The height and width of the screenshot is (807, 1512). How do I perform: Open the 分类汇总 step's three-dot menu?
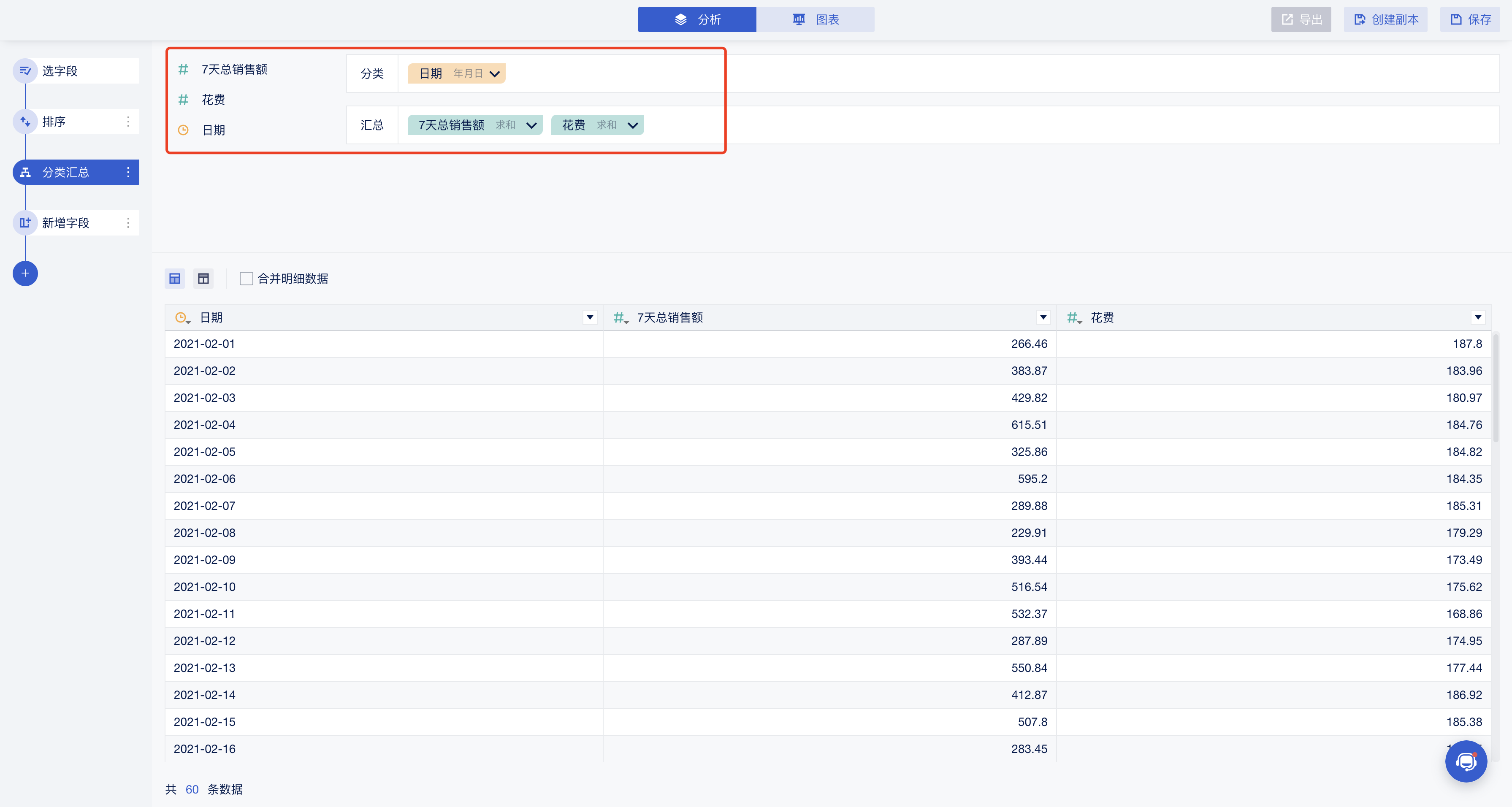128,172
